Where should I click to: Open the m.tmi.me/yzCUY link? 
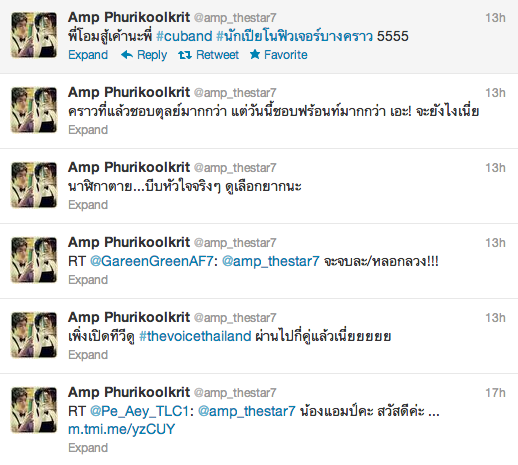[x=122, y=429]
